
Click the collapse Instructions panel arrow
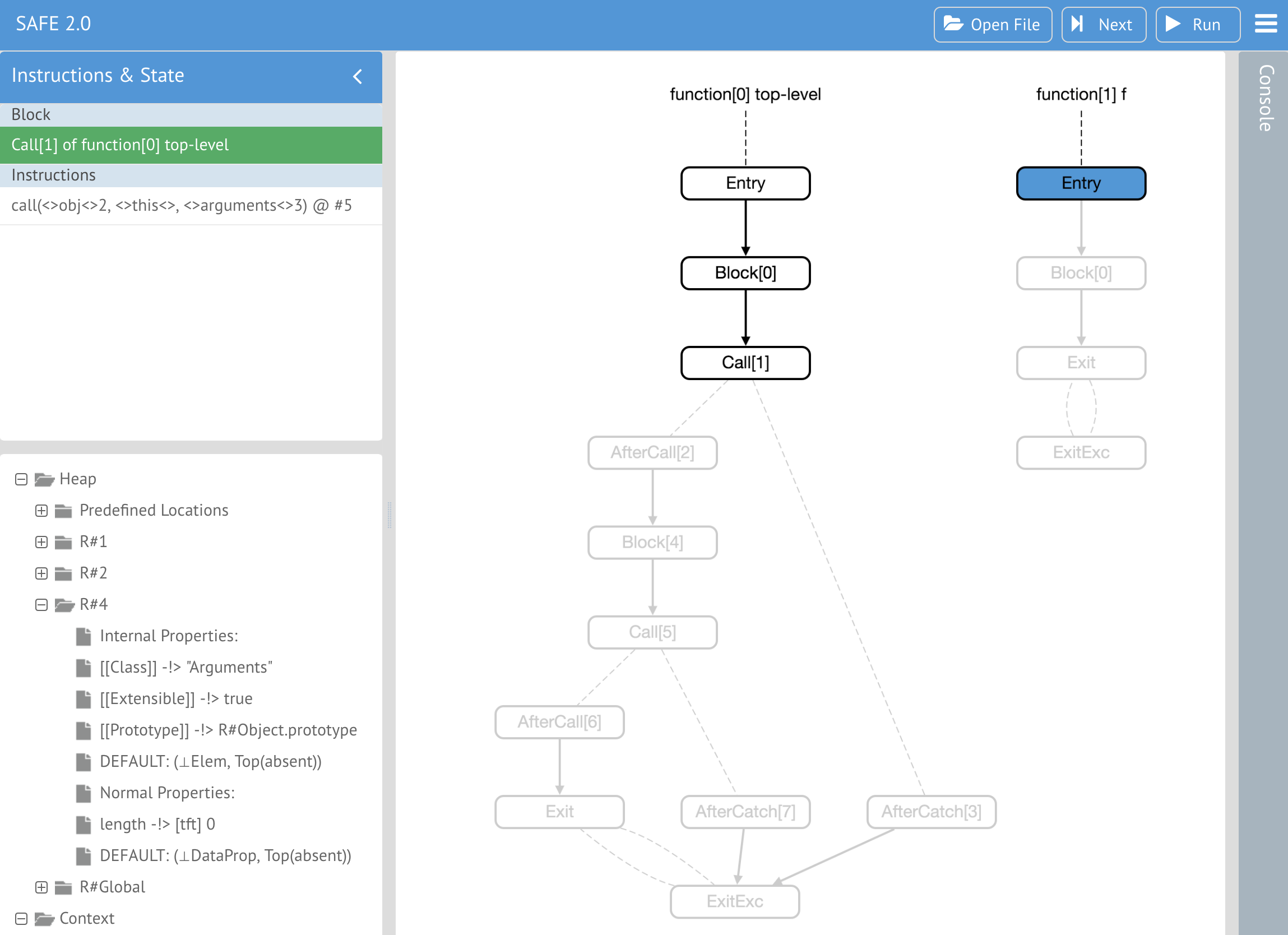click(x=358, y=76)
